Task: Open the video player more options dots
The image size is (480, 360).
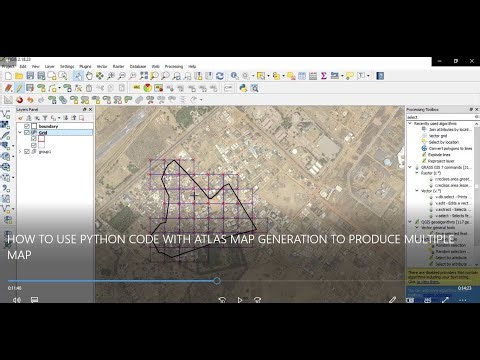Action: click(x=463, y=300)
